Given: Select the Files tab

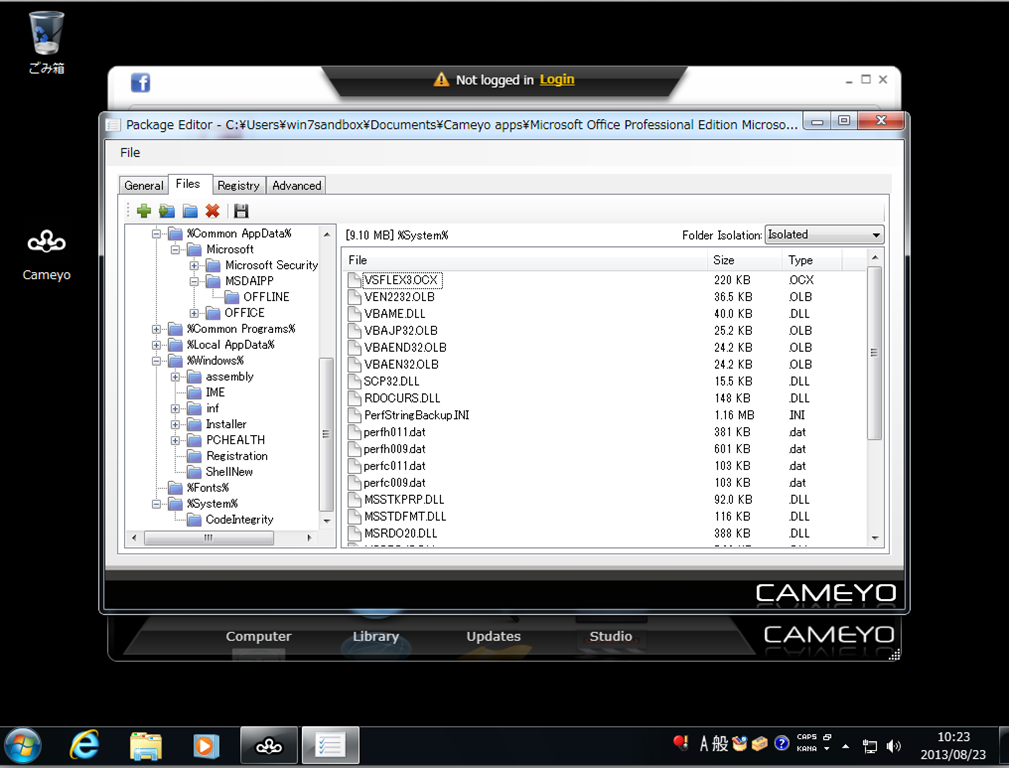Looking at the screenshot, I should point(188,184).
